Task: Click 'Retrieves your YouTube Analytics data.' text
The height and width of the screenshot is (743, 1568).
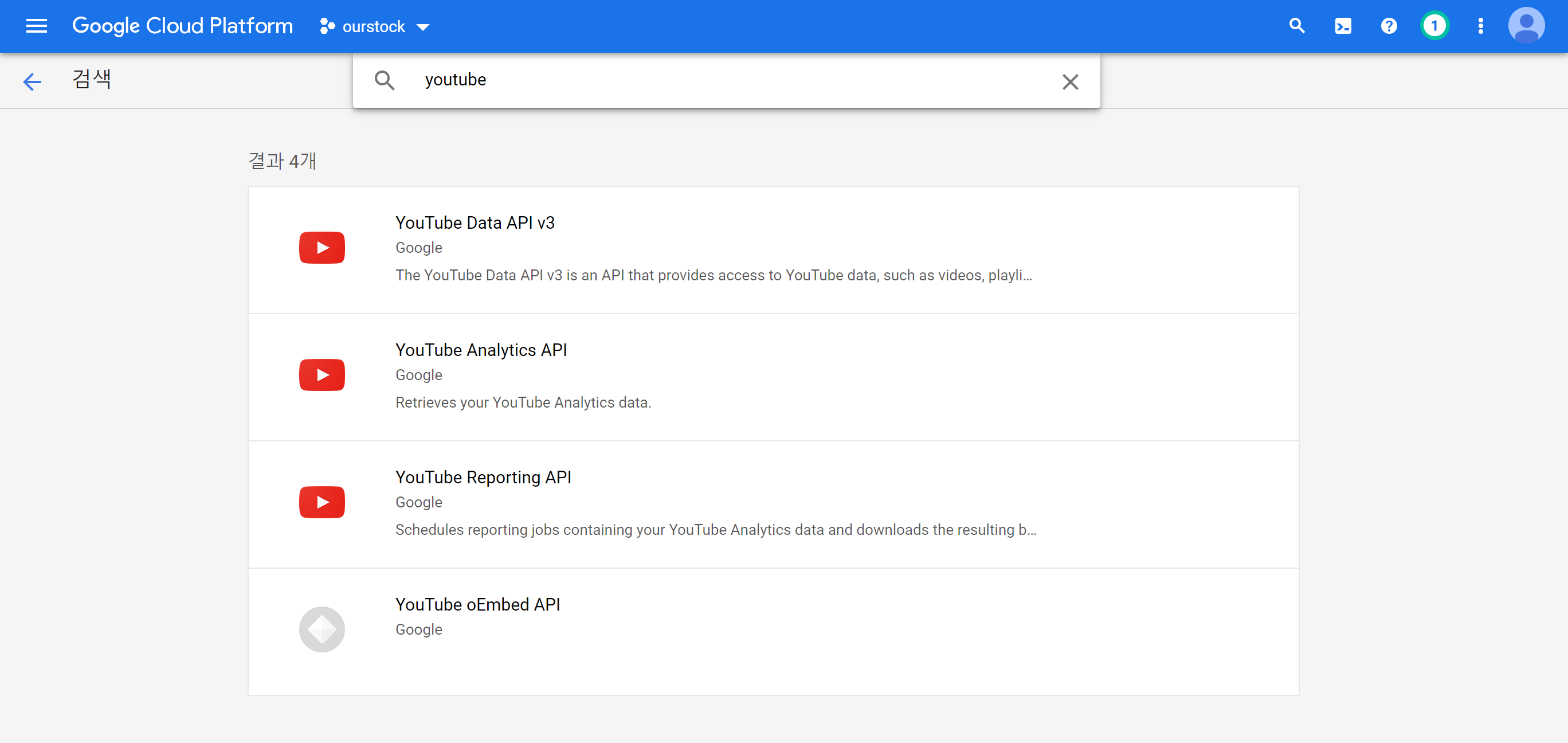Action: [x=523, y=402]
